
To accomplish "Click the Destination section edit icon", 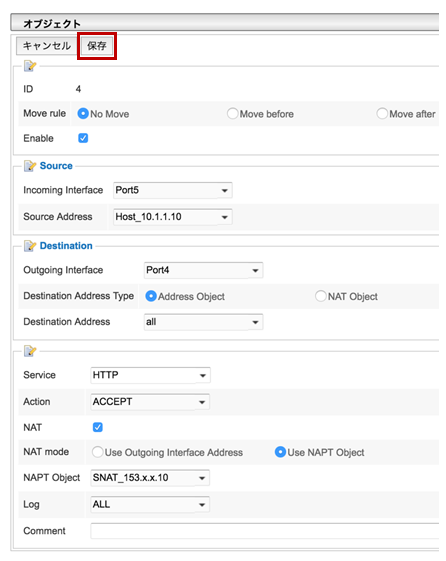I will coord(30,246).
